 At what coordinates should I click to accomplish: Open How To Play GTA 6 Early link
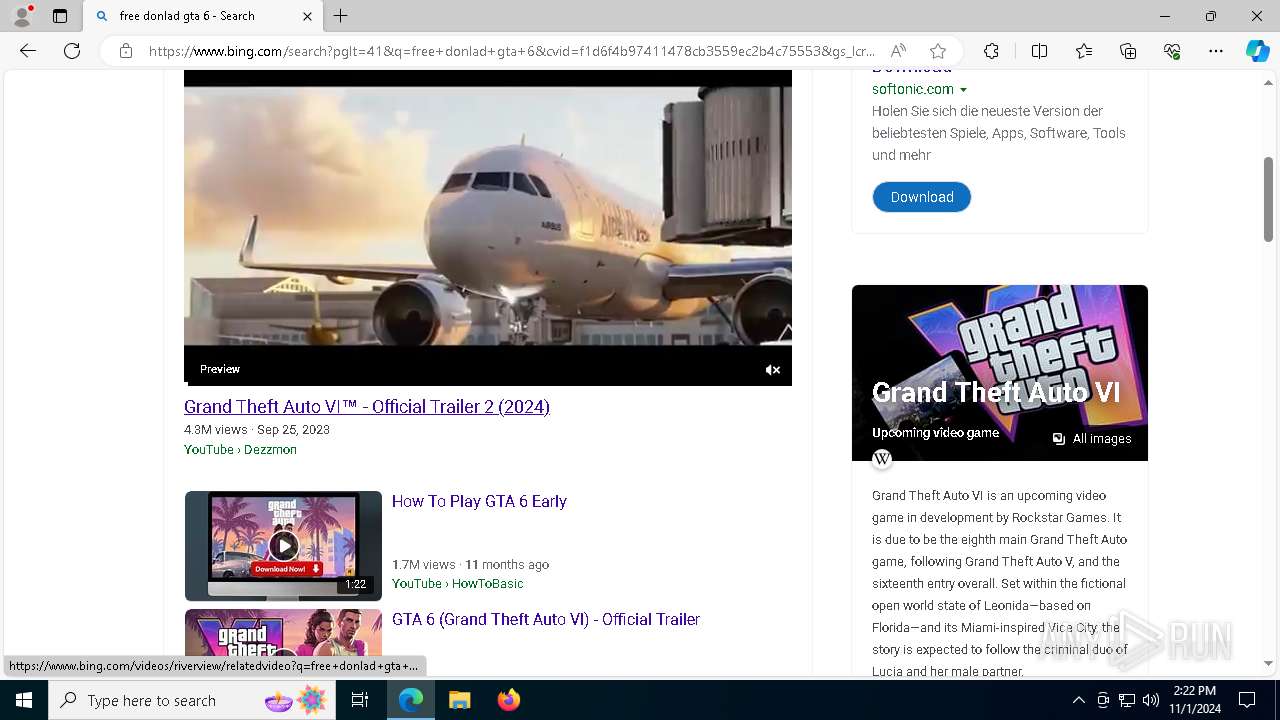tap(479, 501)
